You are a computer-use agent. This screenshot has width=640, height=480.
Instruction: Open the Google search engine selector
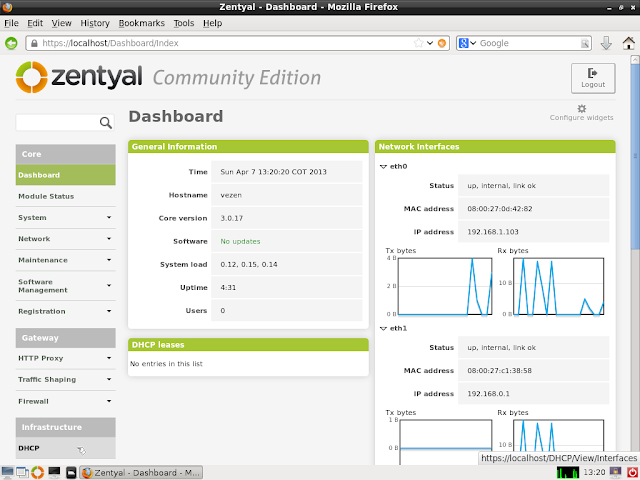pos(467,43)
